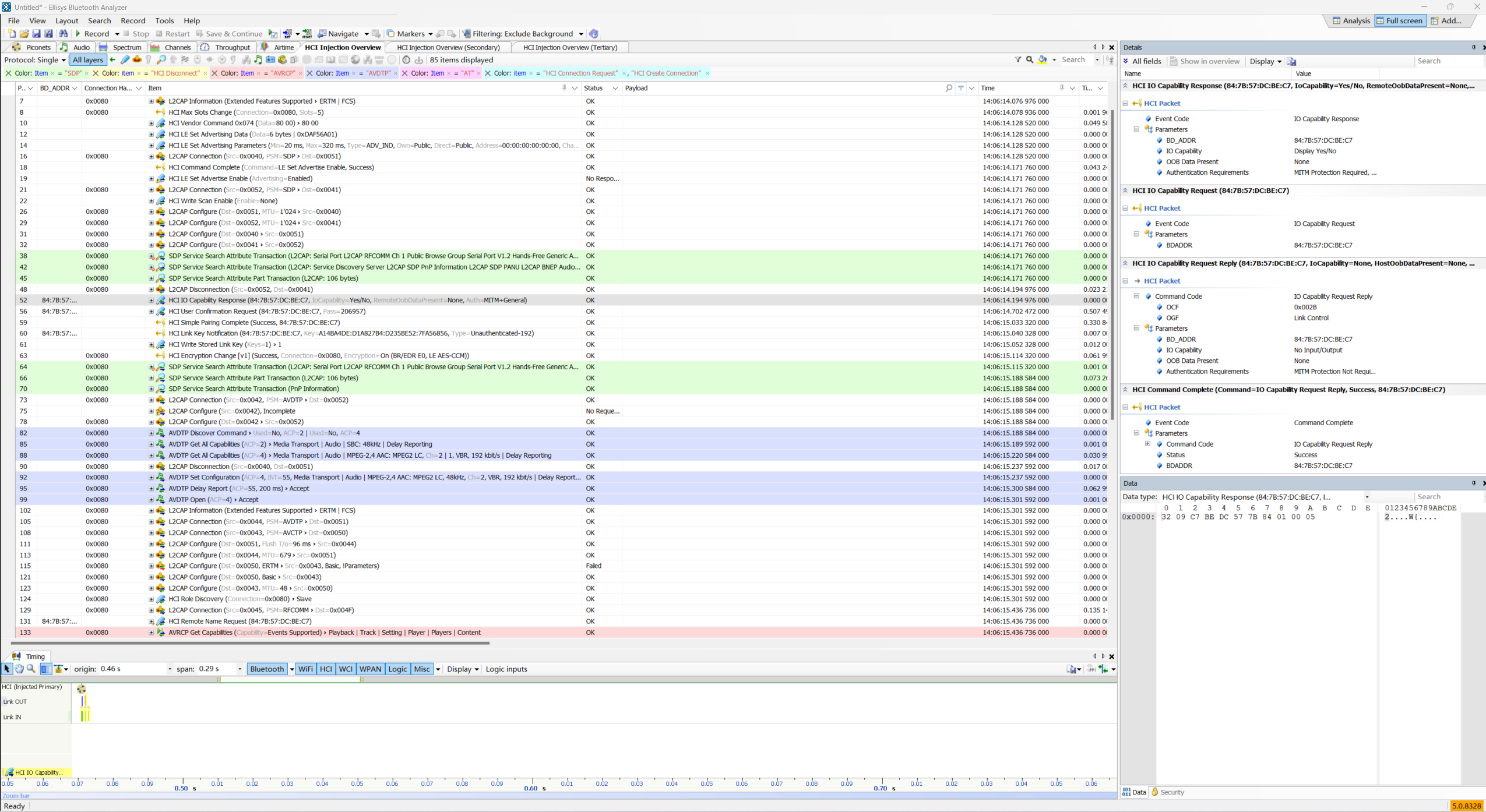Click the Restart button

pos(172,34)
